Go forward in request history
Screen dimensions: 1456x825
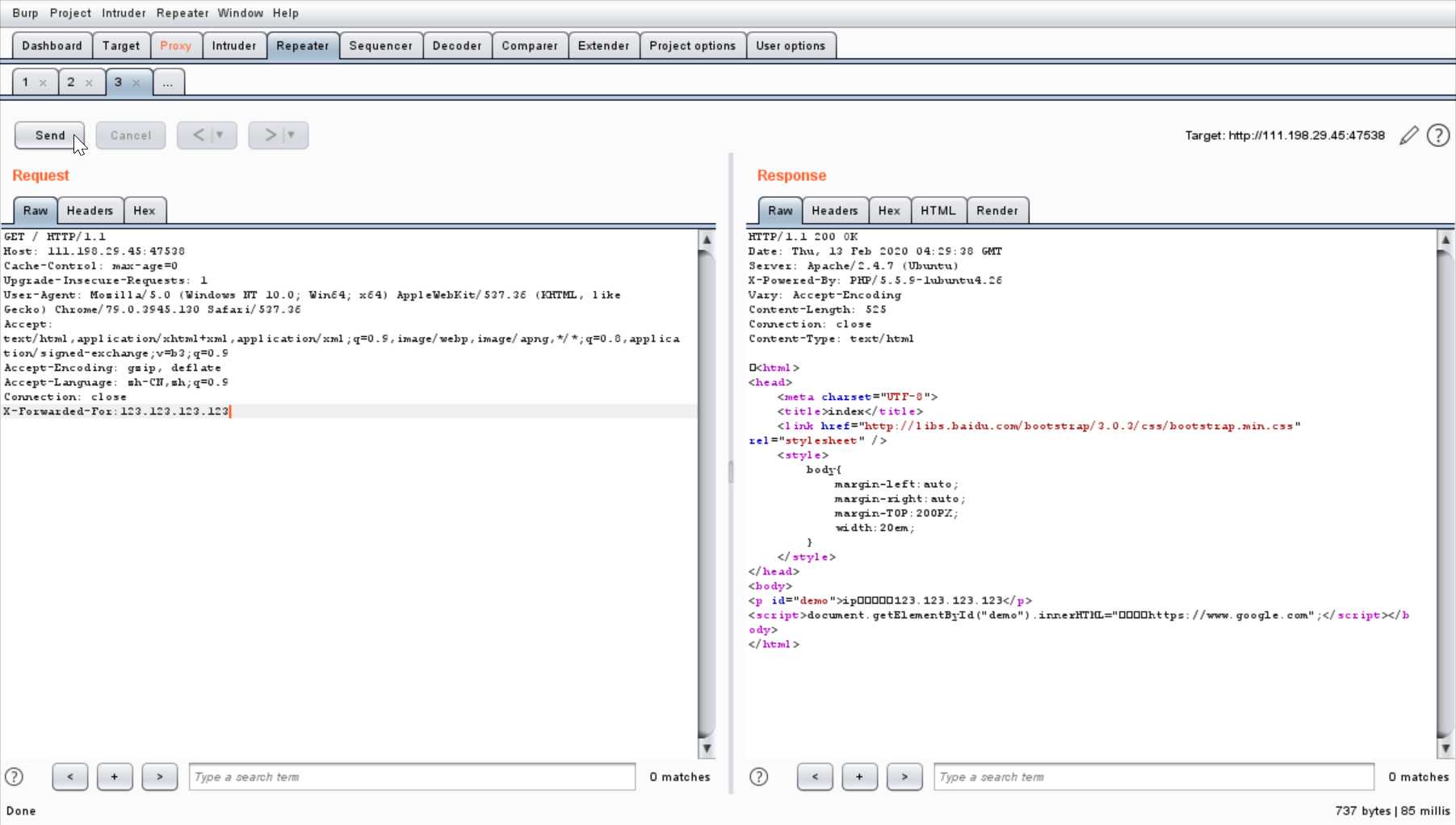[270, 135]
